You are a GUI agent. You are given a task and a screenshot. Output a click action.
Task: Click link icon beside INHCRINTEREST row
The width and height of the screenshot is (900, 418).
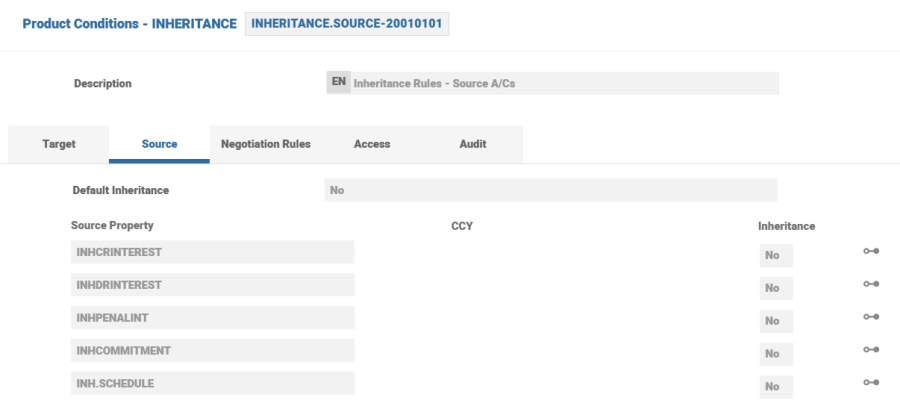click(x=870, y=253)
